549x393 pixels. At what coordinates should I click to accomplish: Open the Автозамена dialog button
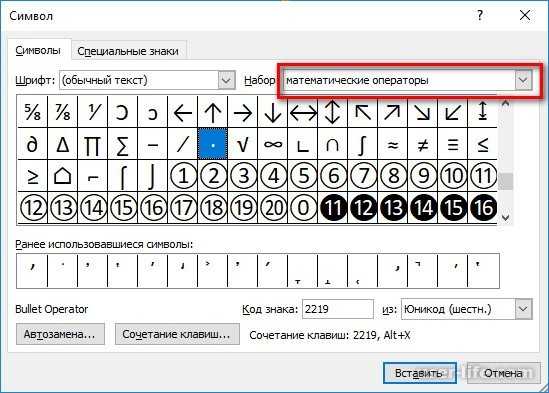(x=60, y=334)
